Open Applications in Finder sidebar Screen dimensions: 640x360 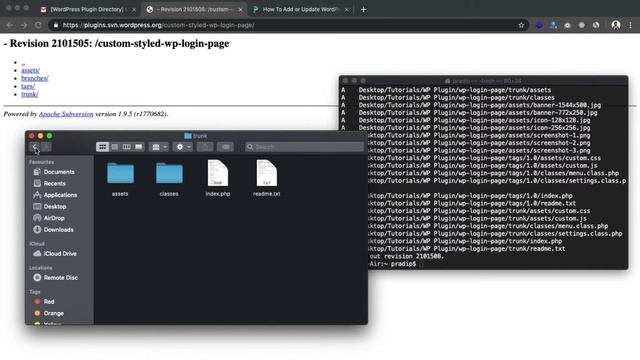(x=60, y=195)
